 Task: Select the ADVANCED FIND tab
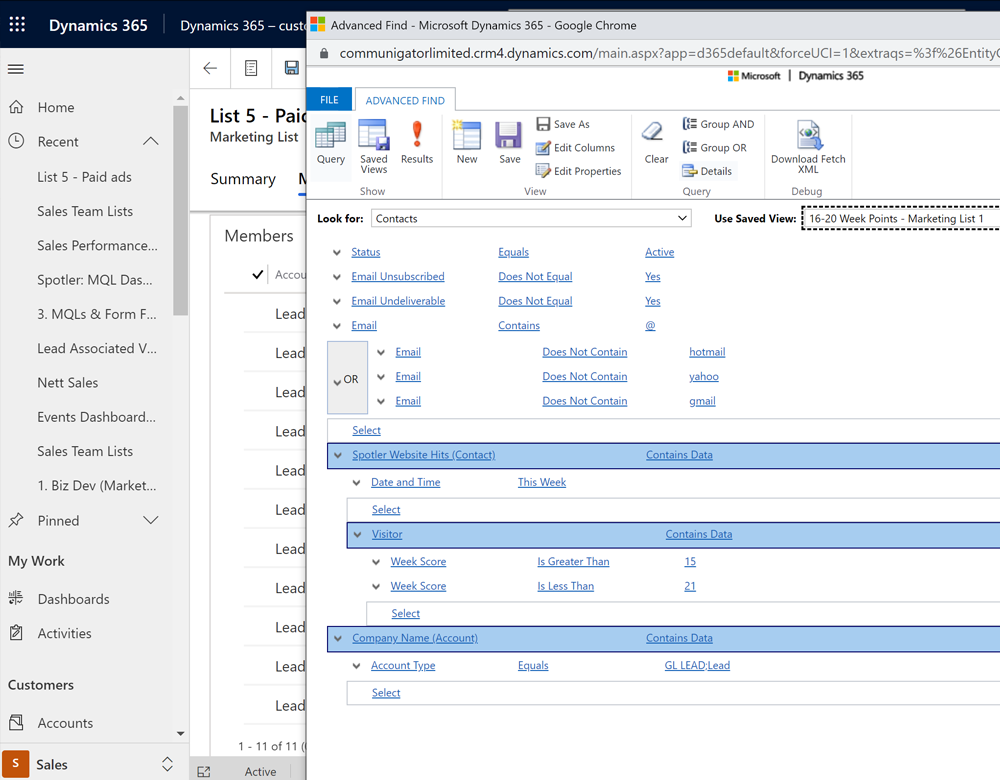tap(405, 100)
